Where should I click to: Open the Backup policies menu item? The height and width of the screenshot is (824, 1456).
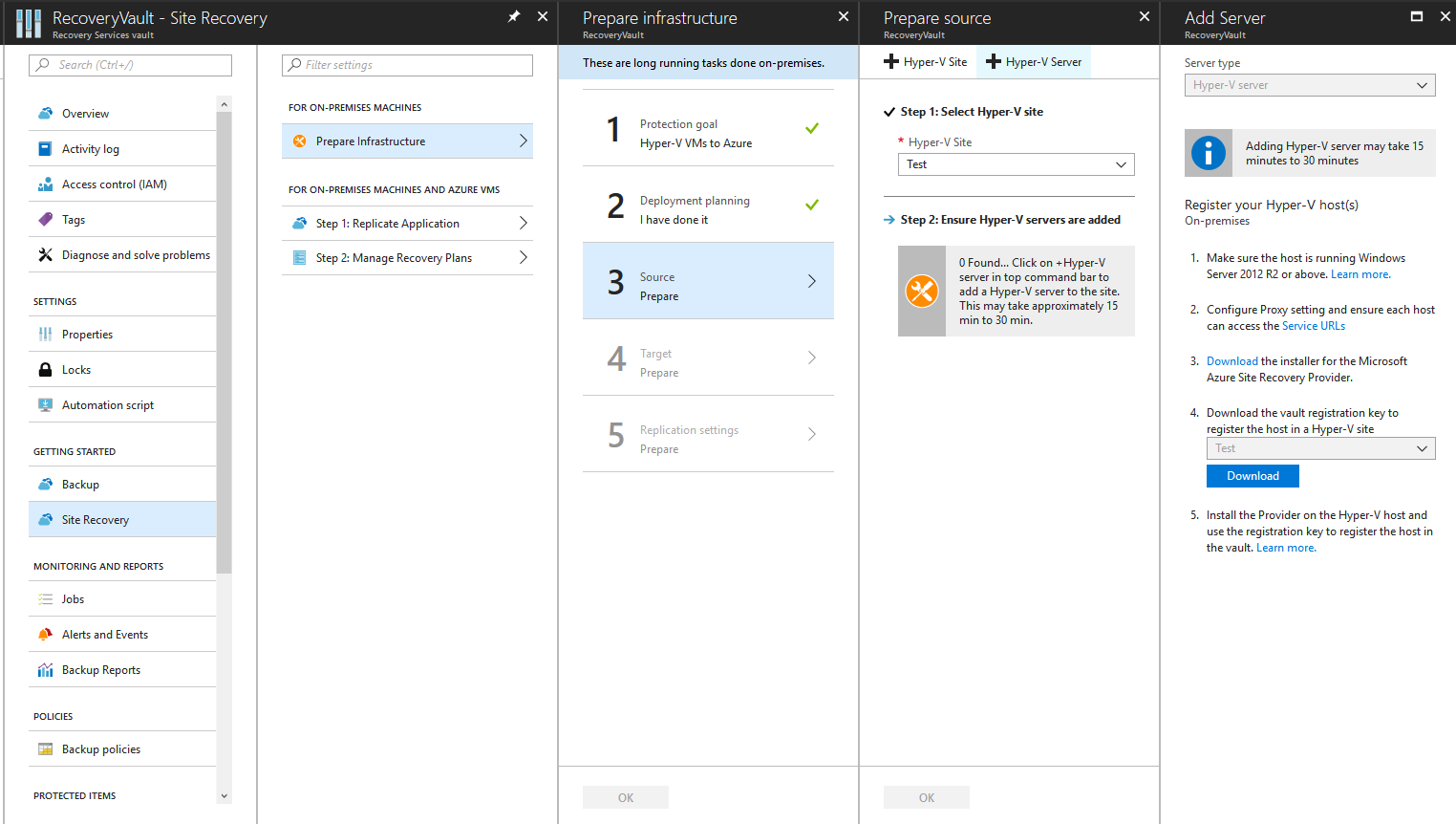[122, 749]
